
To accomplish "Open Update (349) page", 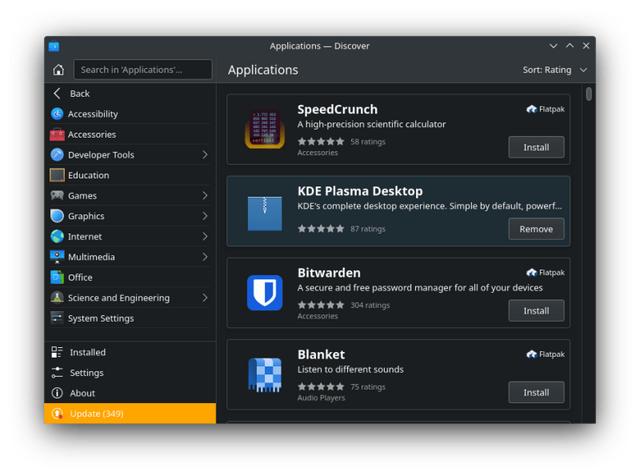I will tap(130, 414).
